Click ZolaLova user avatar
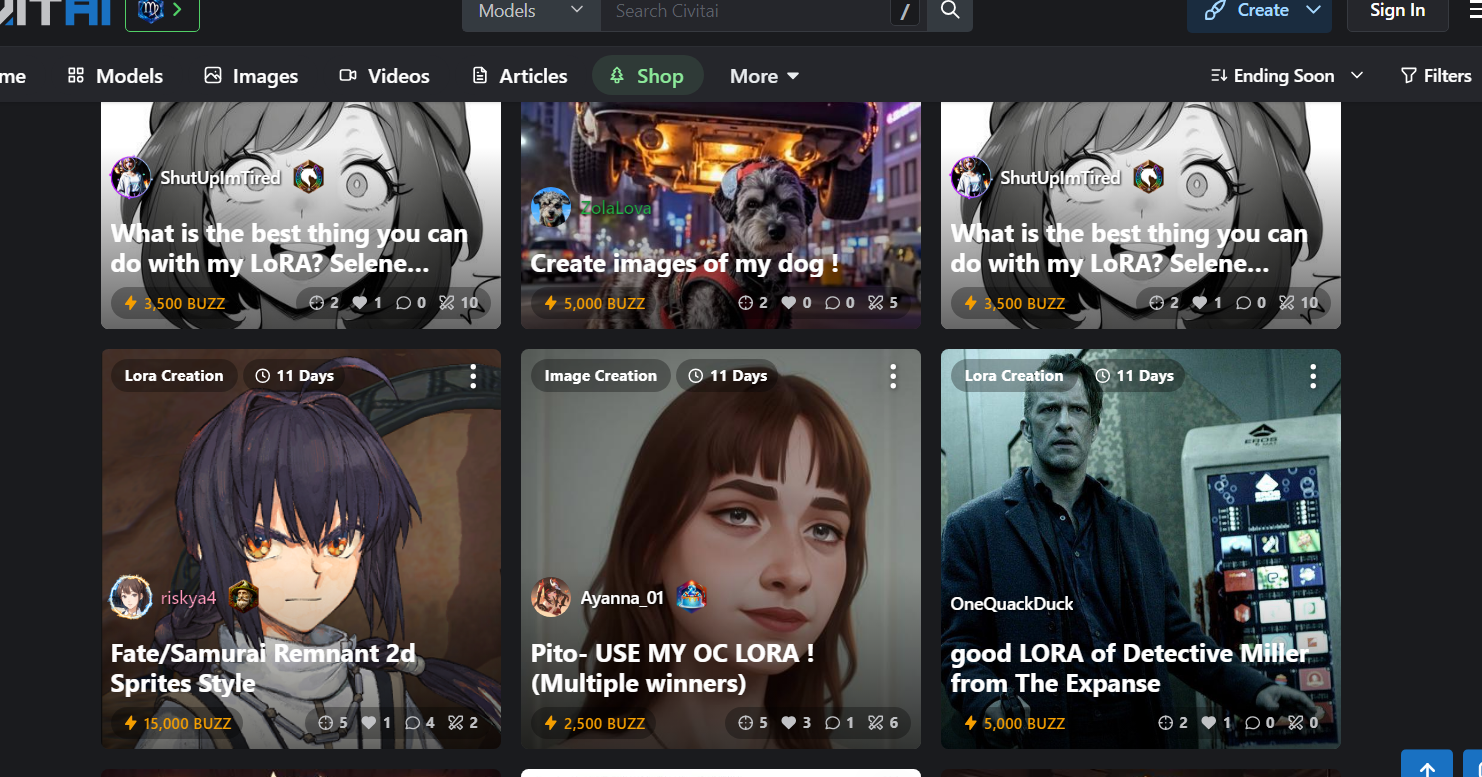Screen dimensions: 1482x777 point(551,208)
